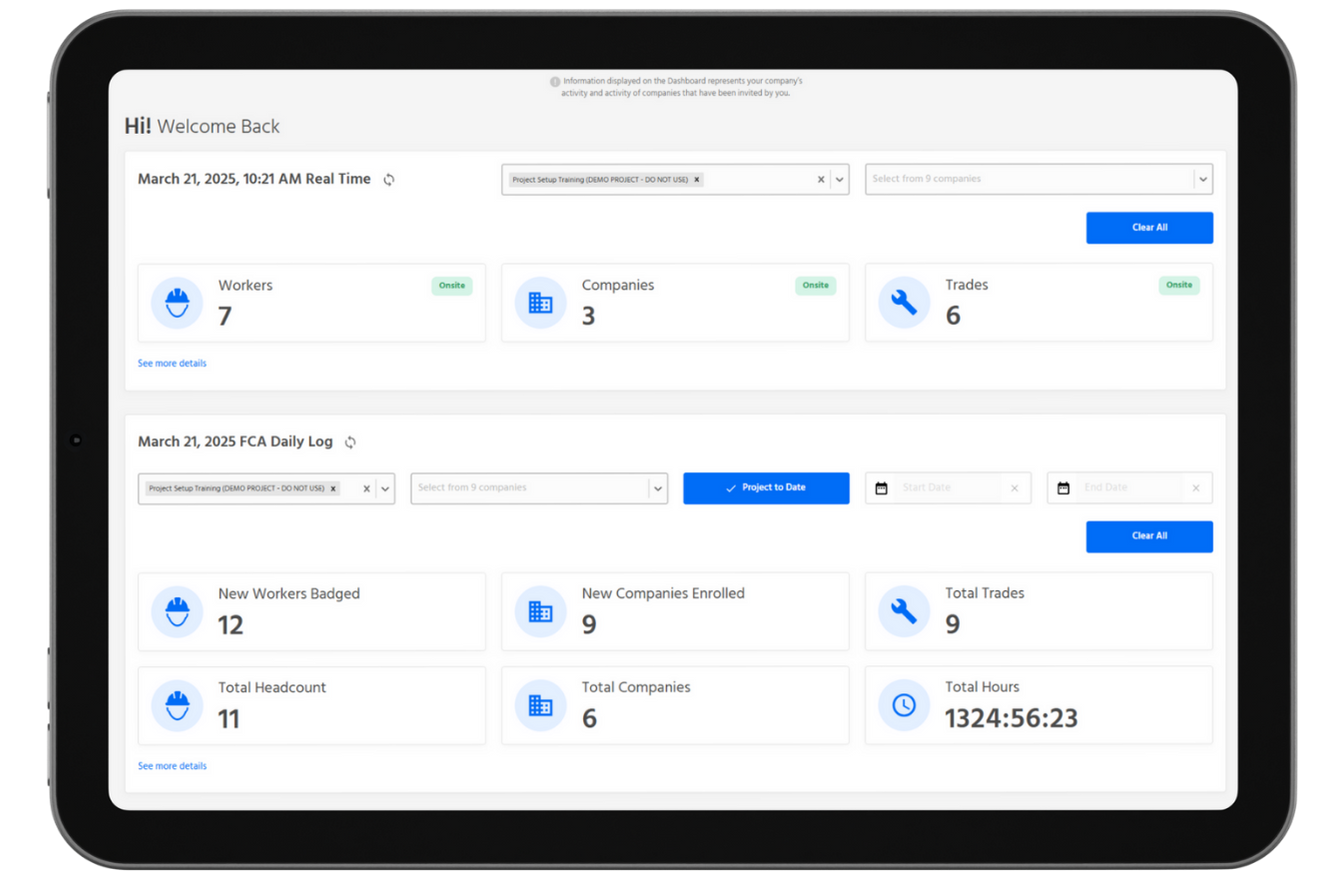Click the refresh icon beside FCA Daily Log
The image size is (1344, 878).
pos(350,442)
